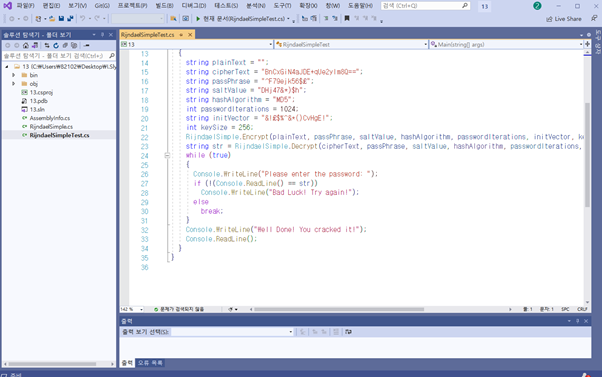Viewport: 602px width, 377px height.
Task: Open the 프로젝트(P) menu
Action: coord(132,6)
